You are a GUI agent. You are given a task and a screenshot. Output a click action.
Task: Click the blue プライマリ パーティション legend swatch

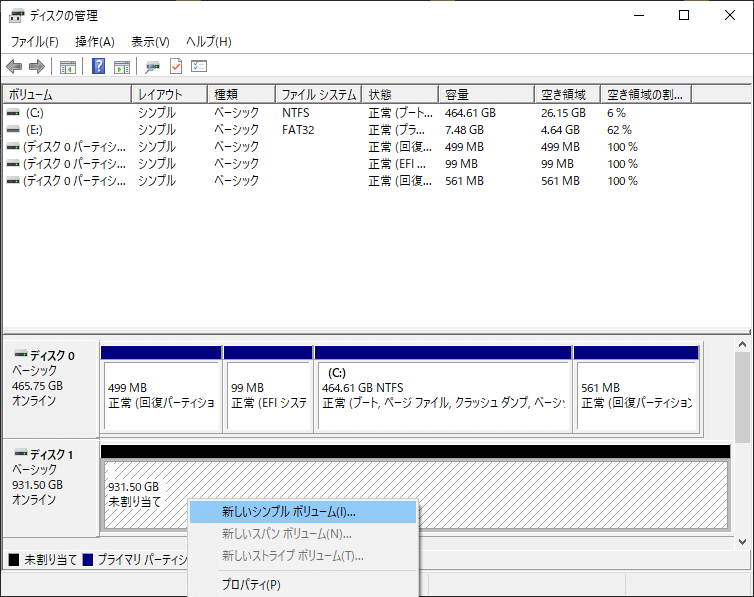point(88,560)
